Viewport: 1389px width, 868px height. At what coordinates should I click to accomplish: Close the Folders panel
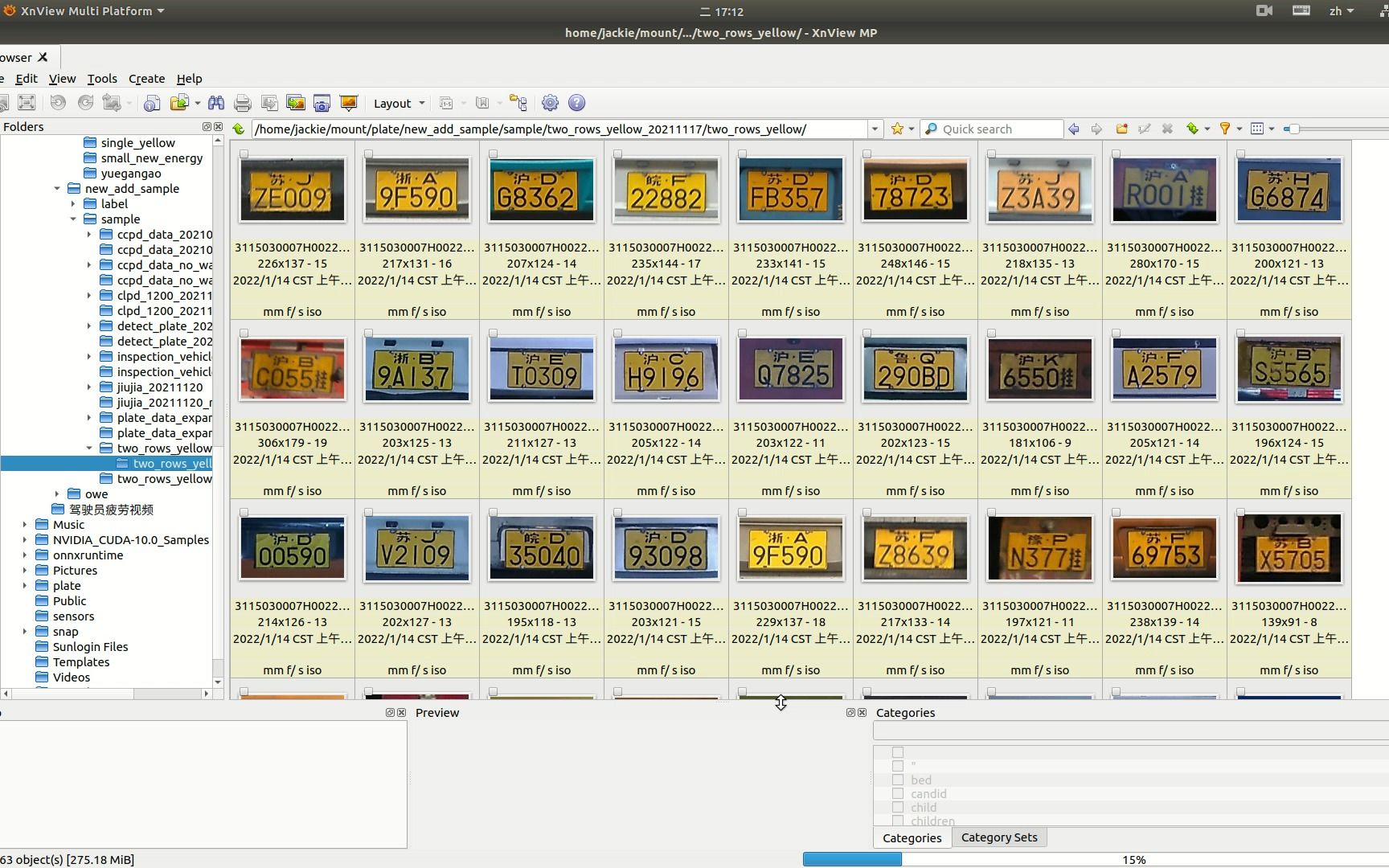[x=218, y=127]
